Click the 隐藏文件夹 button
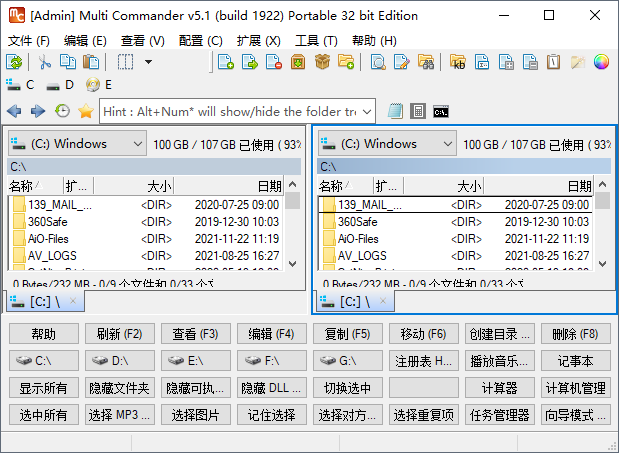Screen dimensions: 619x453 (x=120, y=388)
